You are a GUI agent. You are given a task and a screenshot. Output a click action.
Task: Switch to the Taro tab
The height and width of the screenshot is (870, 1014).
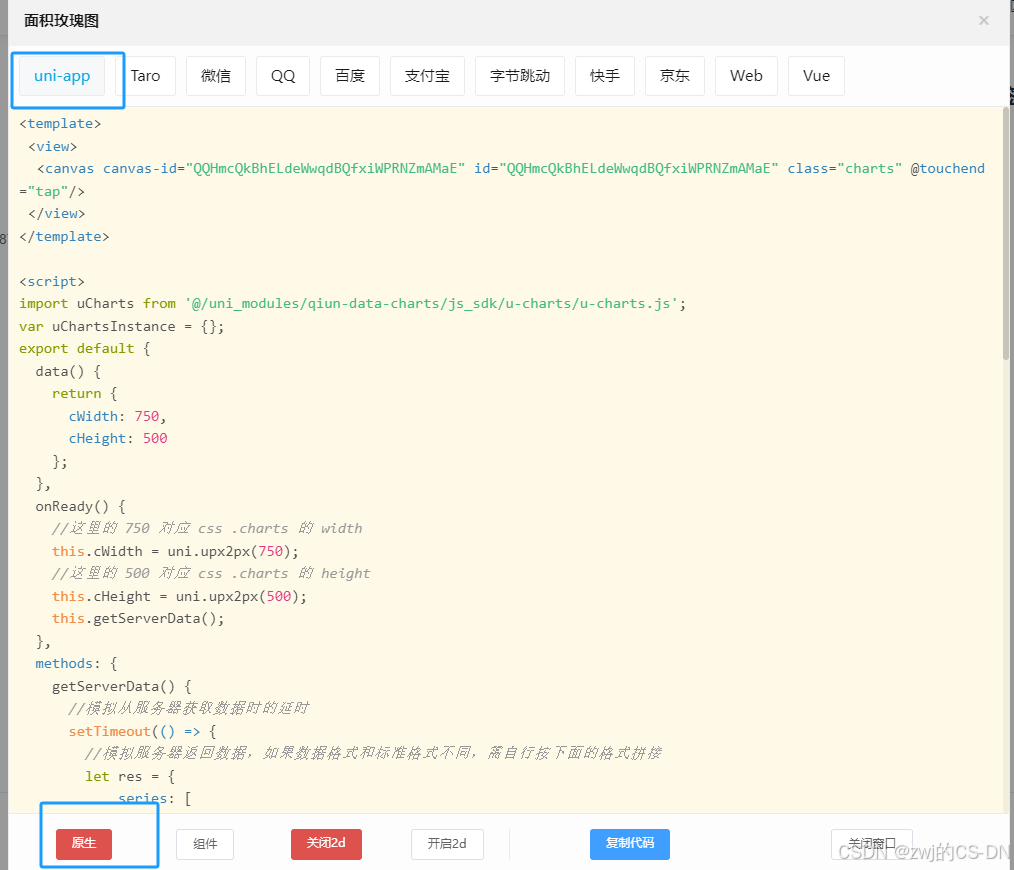pos(146,76)
